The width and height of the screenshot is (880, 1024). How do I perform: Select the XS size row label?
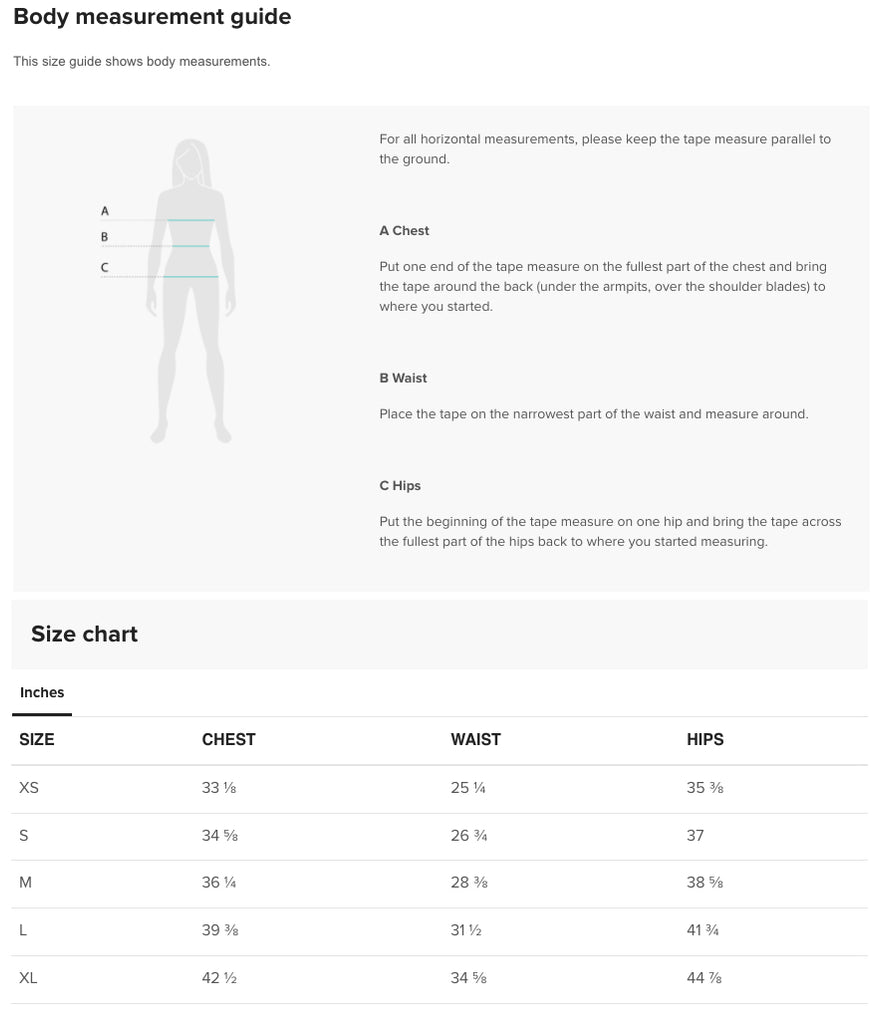(x=29, y=788)
